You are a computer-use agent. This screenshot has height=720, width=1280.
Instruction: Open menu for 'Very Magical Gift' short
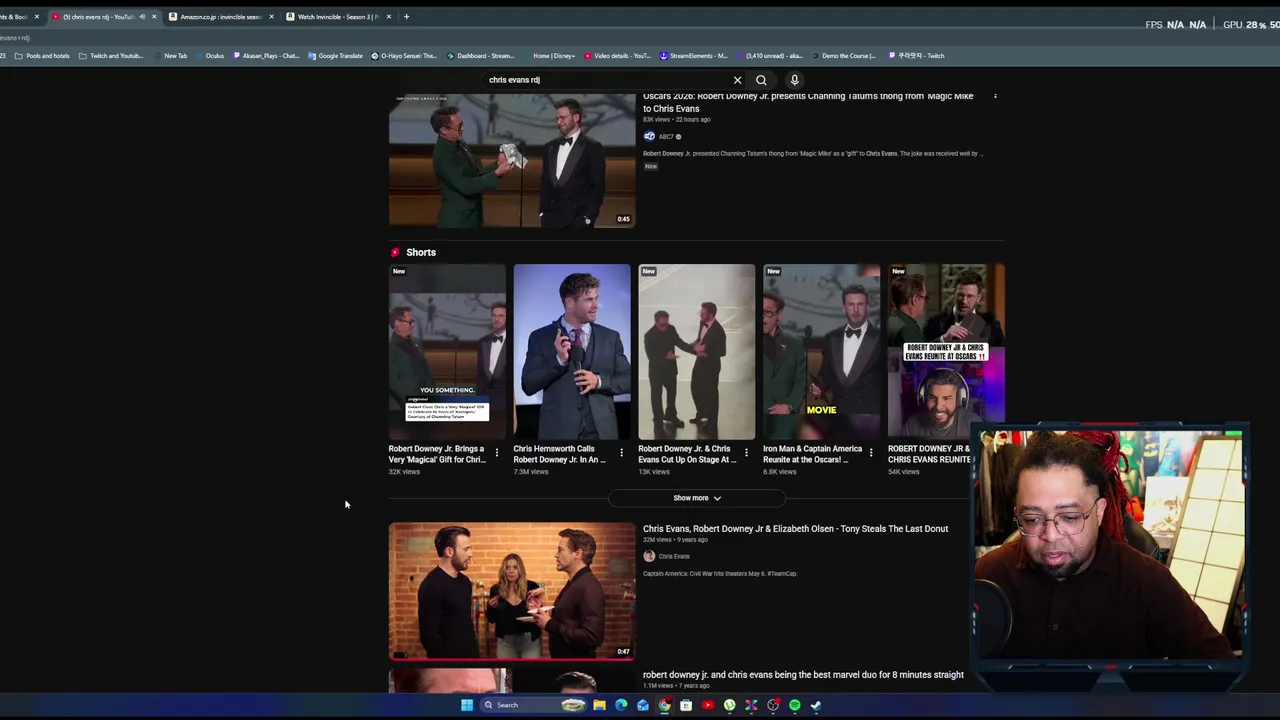[x=496, y=453]
